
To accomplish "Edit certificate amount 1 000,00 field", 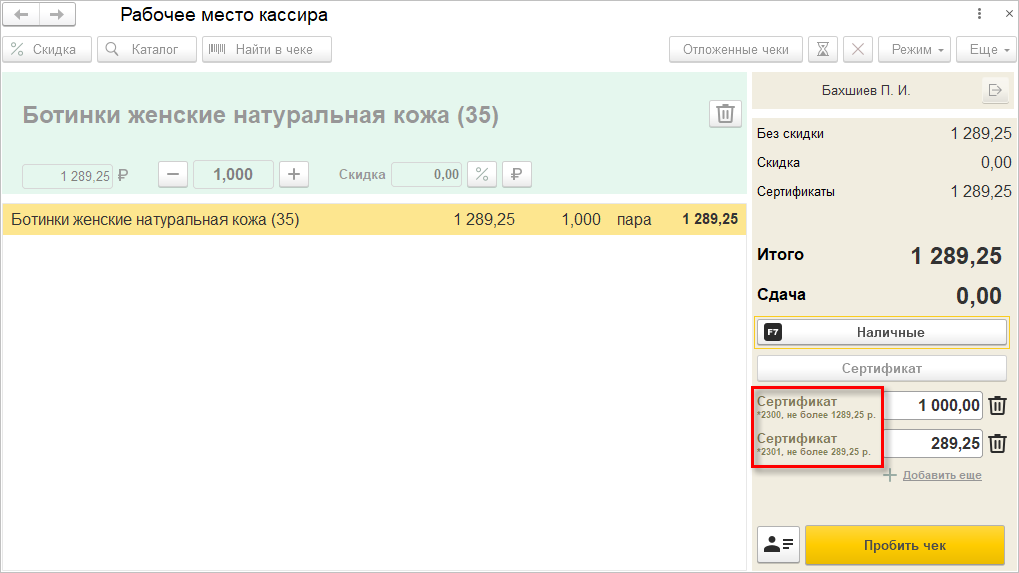I will tap(933, 405).
